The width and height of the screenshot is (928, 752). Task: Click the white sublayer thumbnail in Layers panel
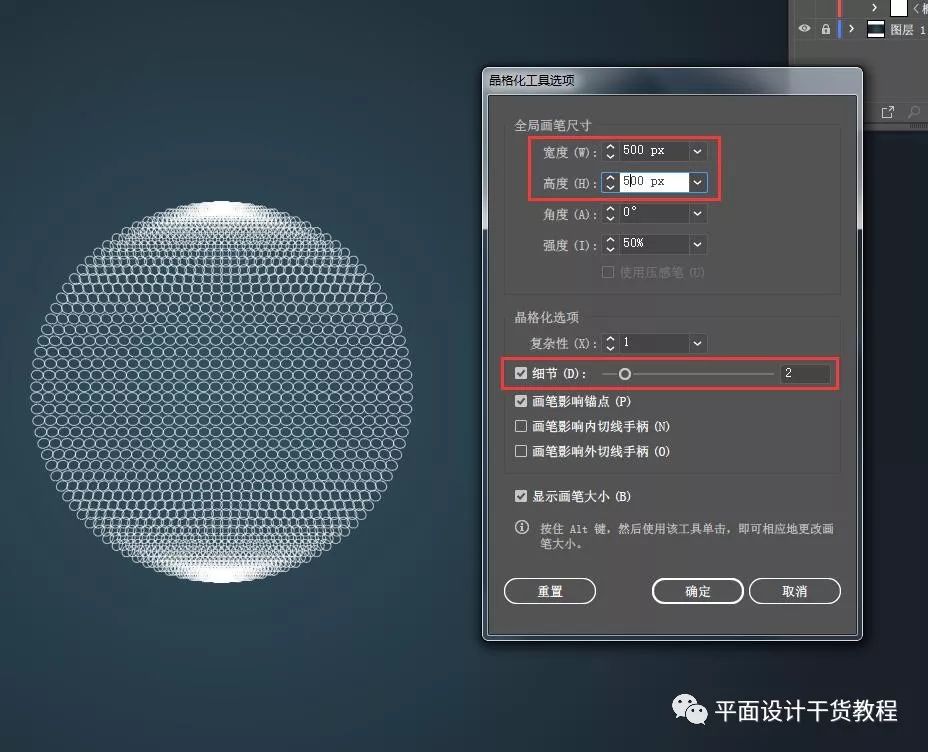898,8
